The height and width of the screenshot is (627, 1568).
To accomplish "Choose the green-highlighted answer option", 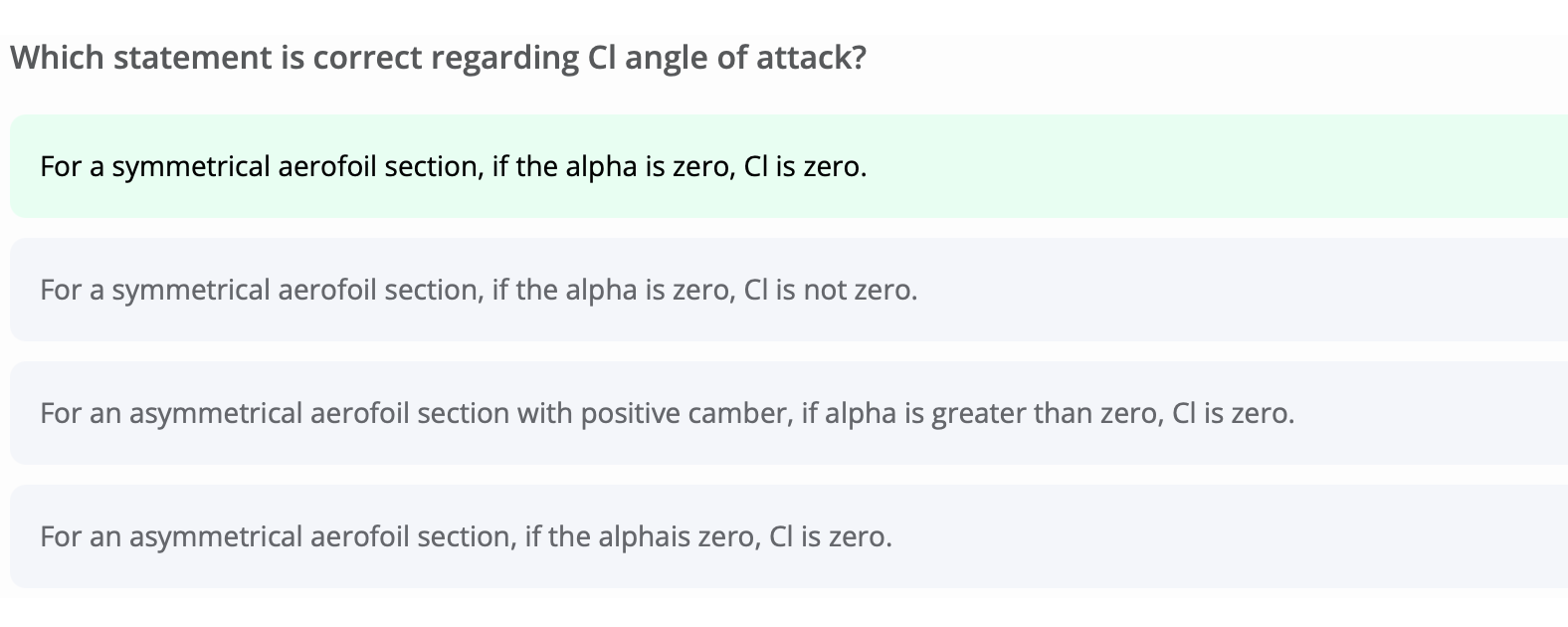I will (x=789, y=166).
